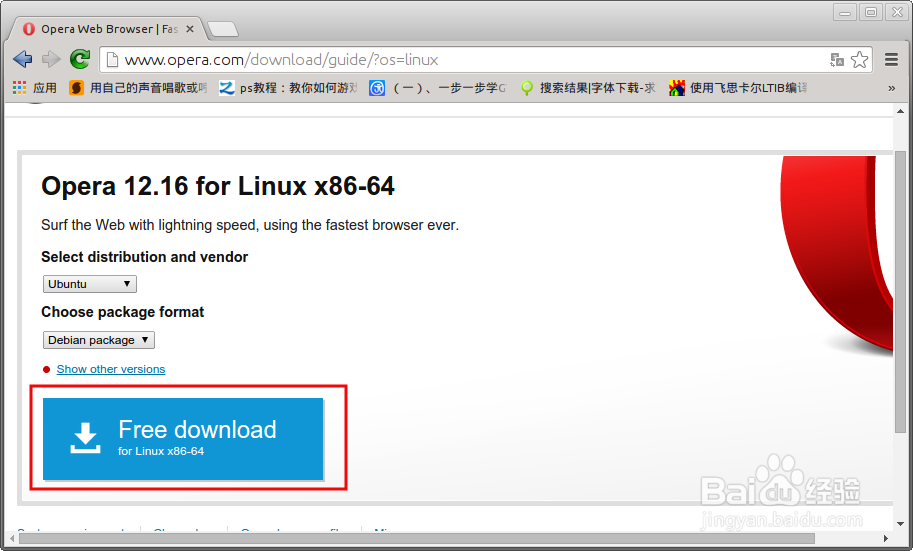913x551 pixels.
Task: Click the Select distribution and vendor label
Action: pyautogui.click(x=144, y=257)
